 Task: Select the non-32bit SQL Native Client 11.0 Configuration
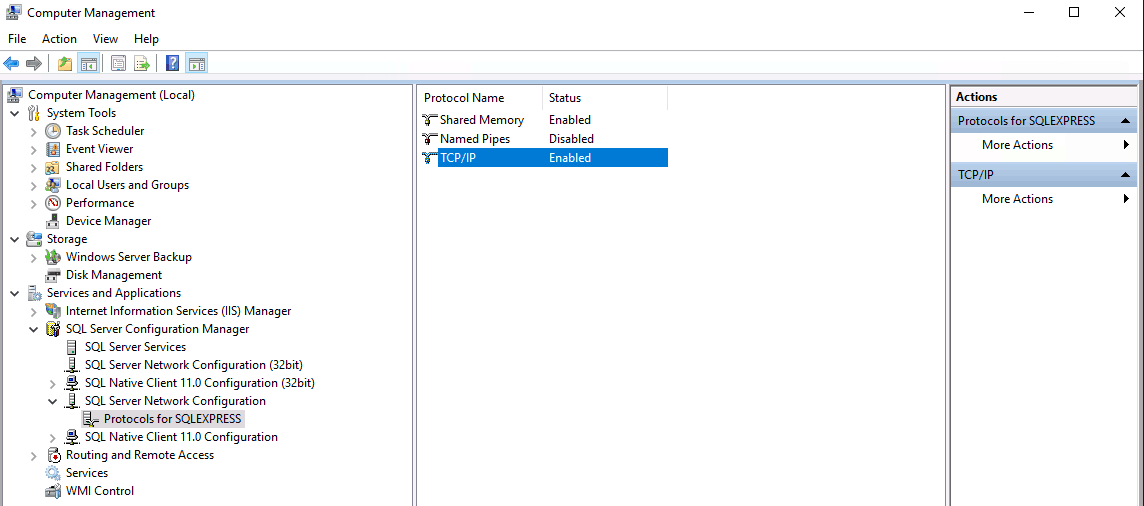coord(181,437)
